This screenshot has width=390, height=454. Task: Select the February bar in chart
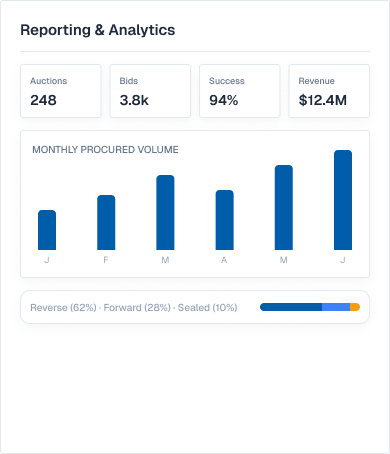point(106,222)
